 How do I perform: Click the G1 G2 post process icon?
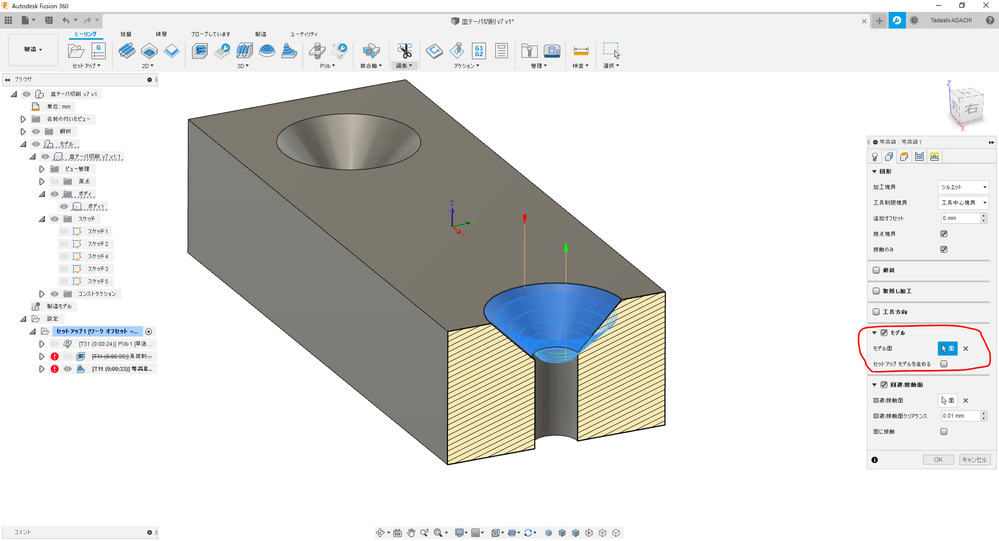click(x=478, y=51)
